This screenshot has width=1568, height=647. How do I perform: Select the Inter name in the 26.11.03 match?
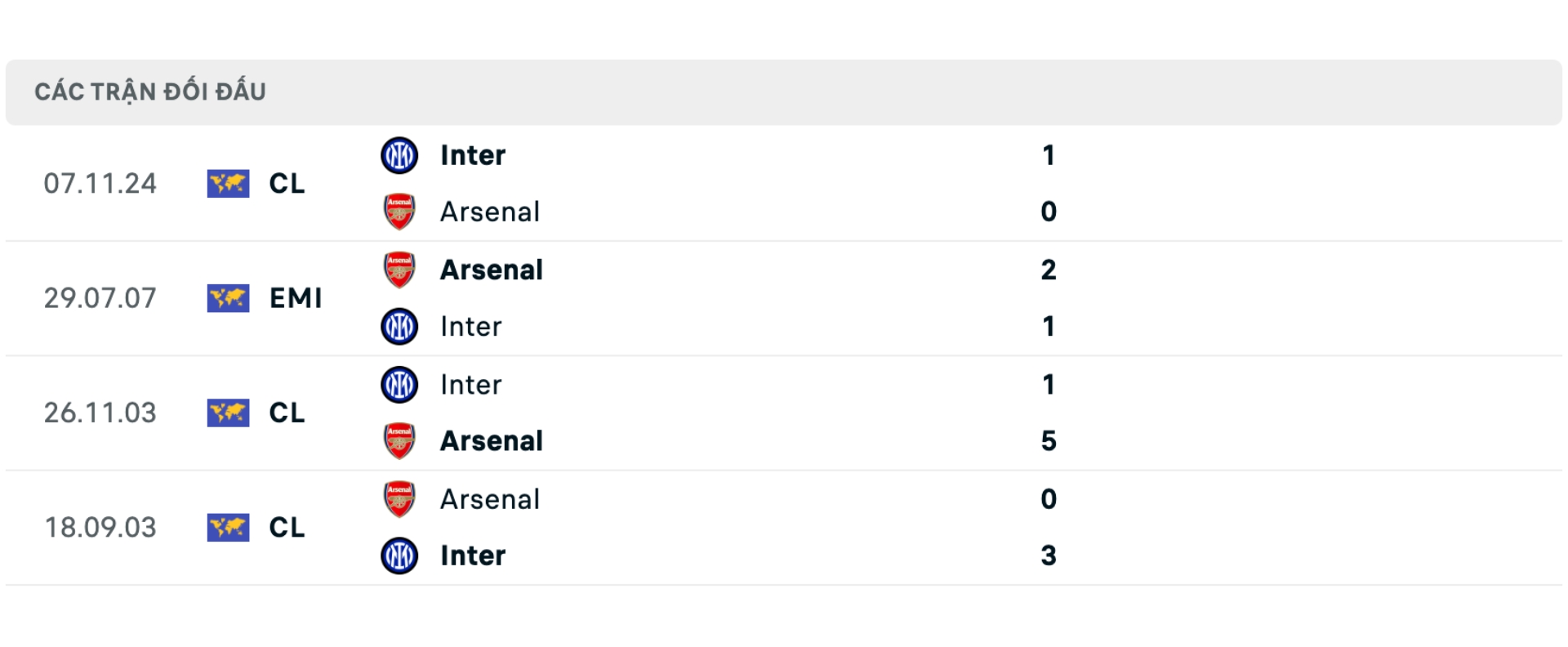pos(470,385)
